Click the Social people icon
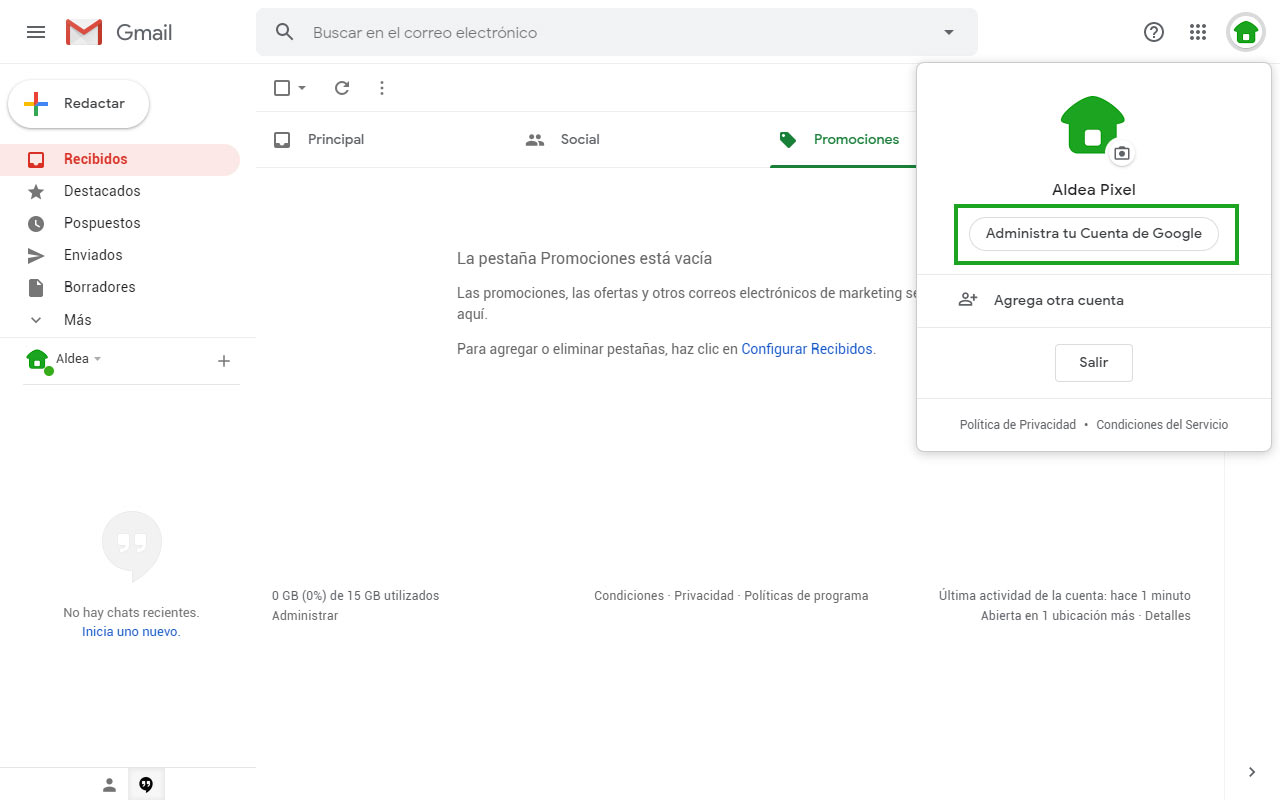This screenshot has height=800, width=1280. 535,140
